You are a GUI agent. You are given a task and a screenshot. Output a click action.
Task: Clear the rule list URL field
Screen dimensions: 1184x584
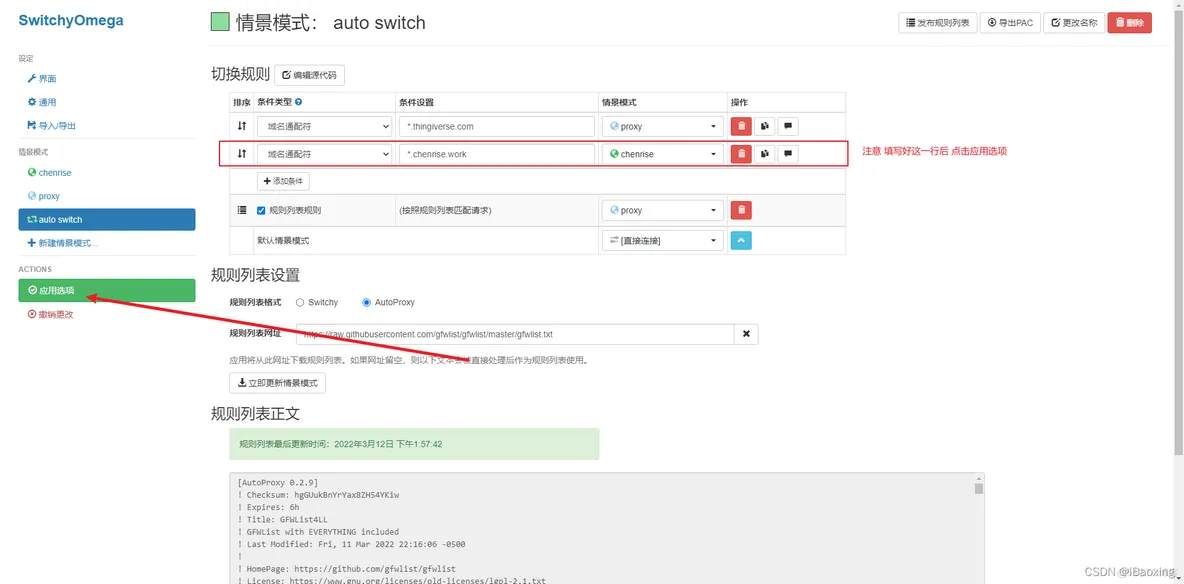coord(746,334)
